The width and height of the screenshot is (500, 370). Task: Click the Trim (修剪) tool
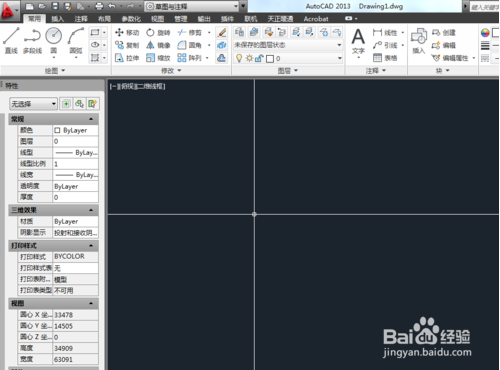pyautogui.click(x=189, y=32)
